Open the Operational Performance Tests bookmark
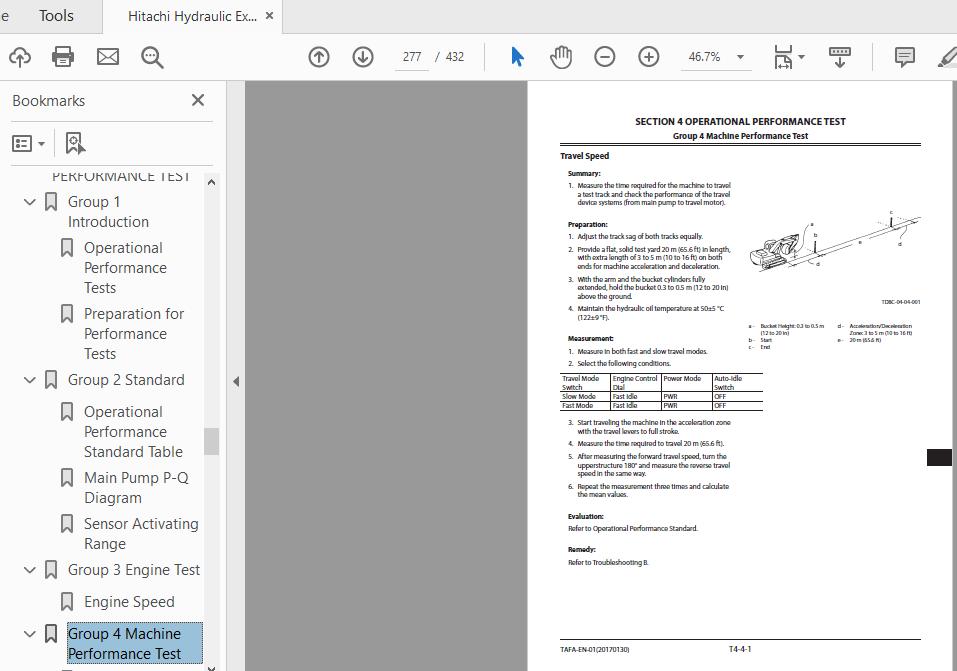This screenshot has width=957, height=671. pos(125,267)
